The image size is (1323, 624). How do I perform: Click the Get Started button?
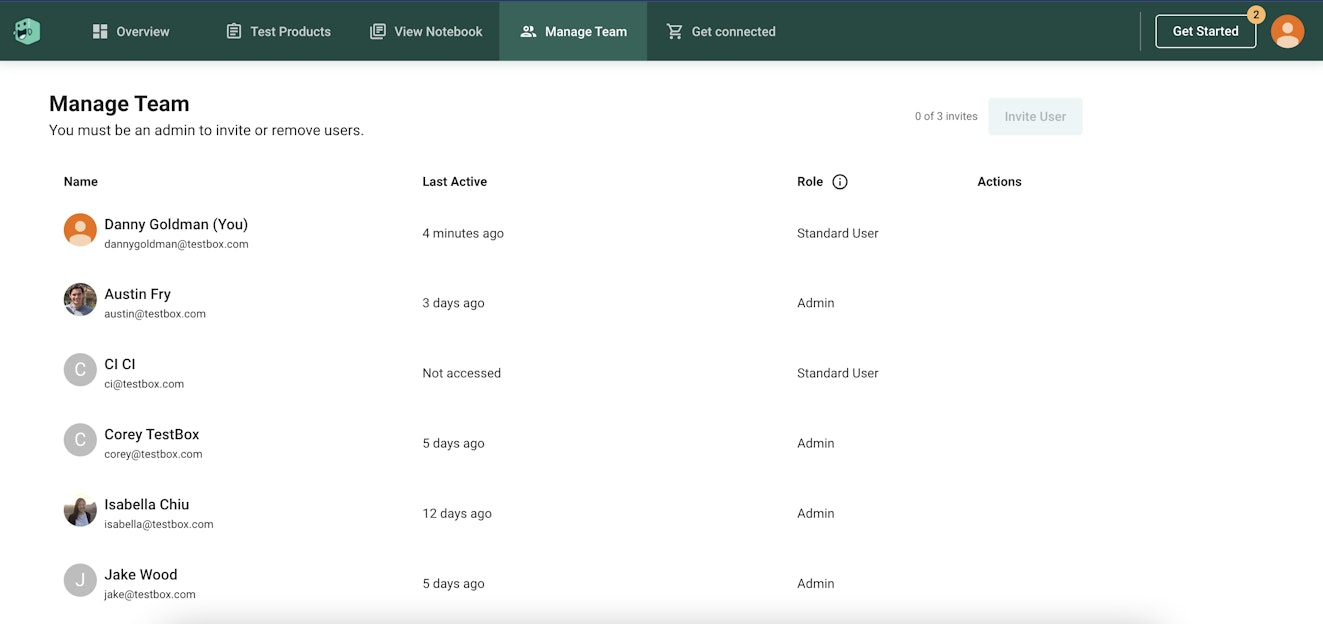[x=1205, y=31]
